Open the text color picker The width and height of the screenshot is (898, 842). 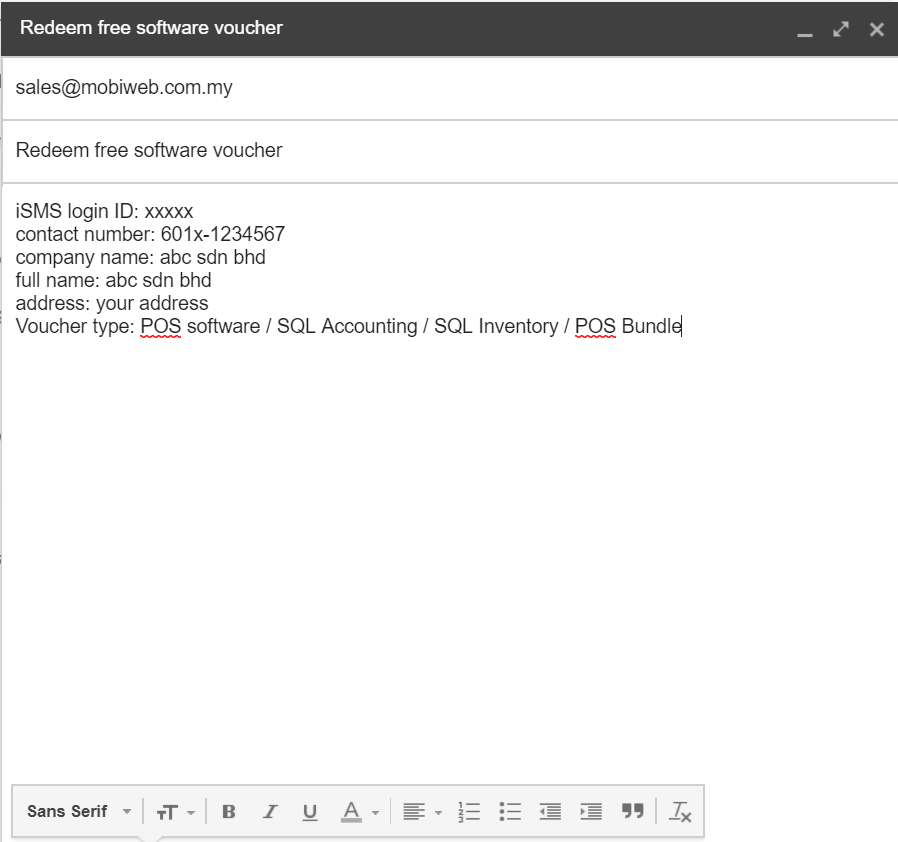[x=359, y=812]
